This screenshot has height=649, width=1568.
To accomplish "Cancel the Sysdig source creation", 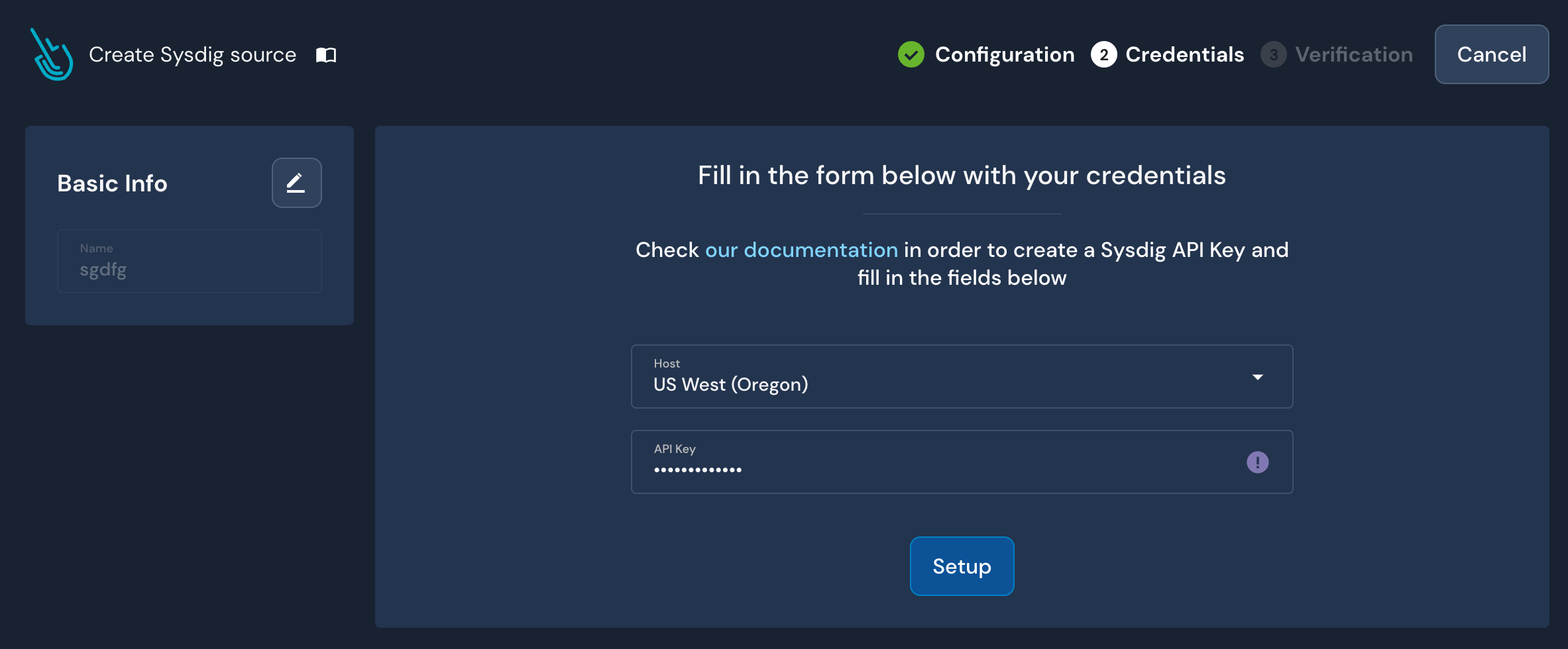I will pyautogui.click(x=1491, y=54).
